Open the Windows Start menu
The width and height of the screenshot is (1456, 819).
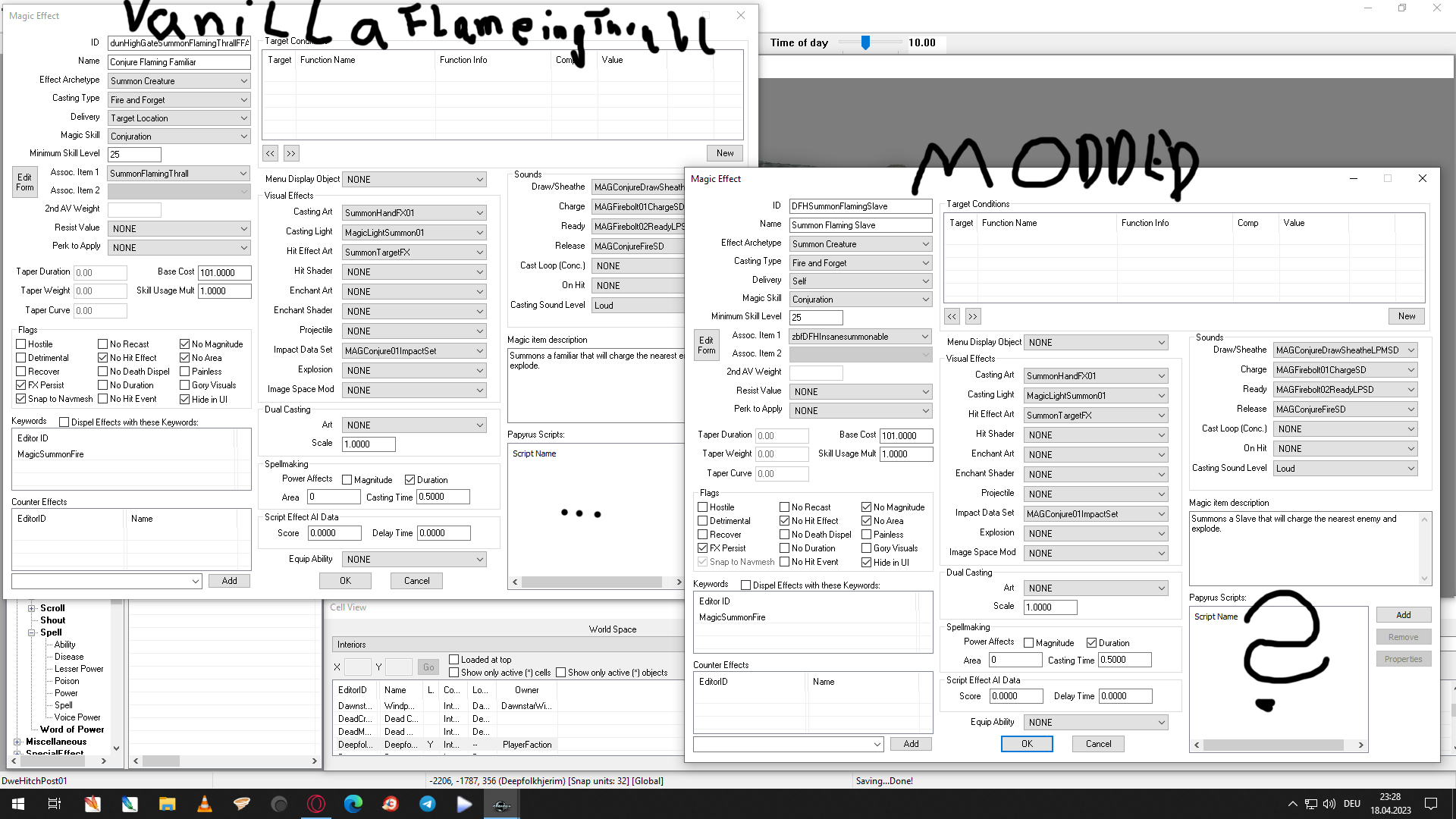[x=18, y=804]
